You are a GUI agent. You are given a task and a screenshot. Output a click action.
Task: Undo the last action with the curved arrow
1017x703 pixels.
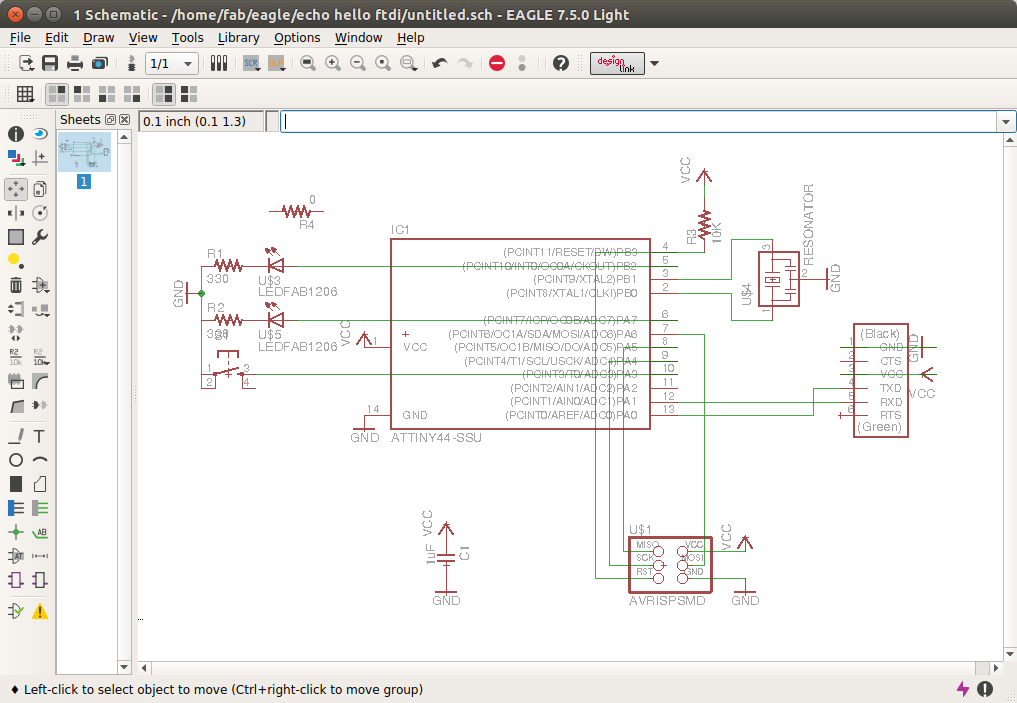tap(440, 63)
